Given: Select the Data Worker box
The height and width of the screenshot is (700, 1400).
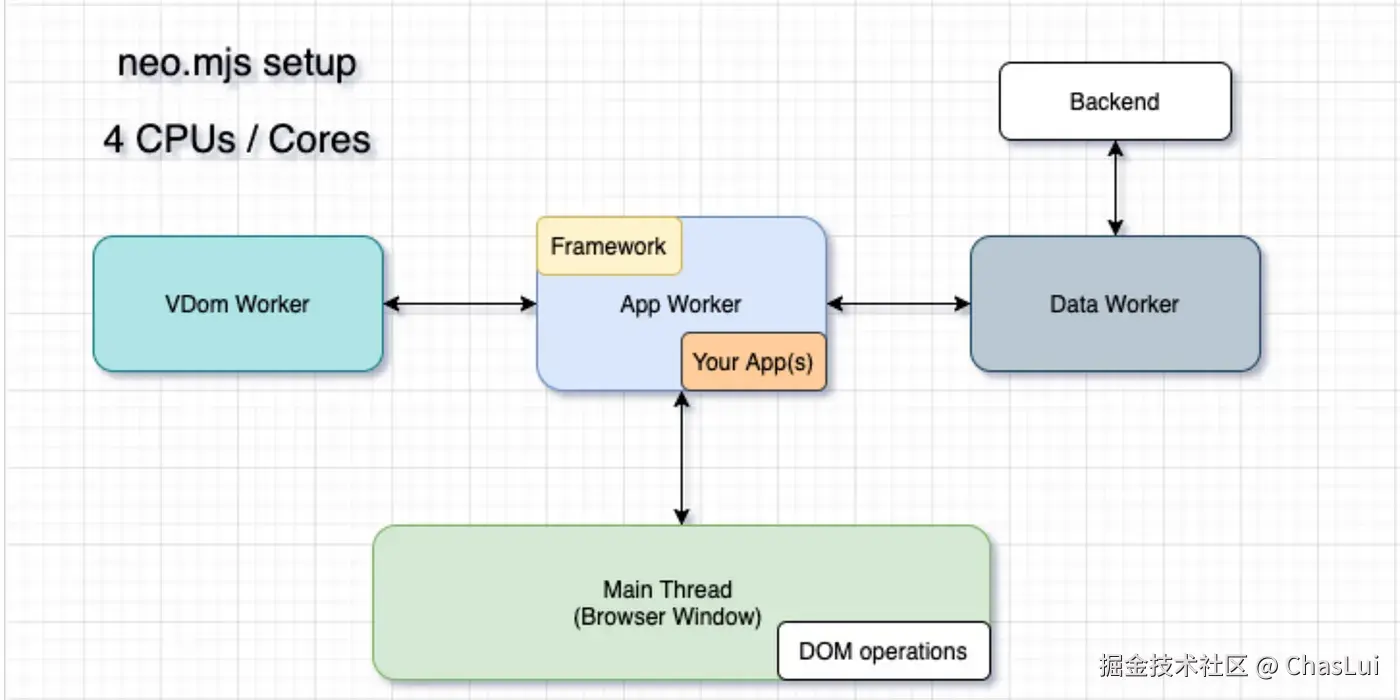Looking at the screenshot, I should point(1115,304).
